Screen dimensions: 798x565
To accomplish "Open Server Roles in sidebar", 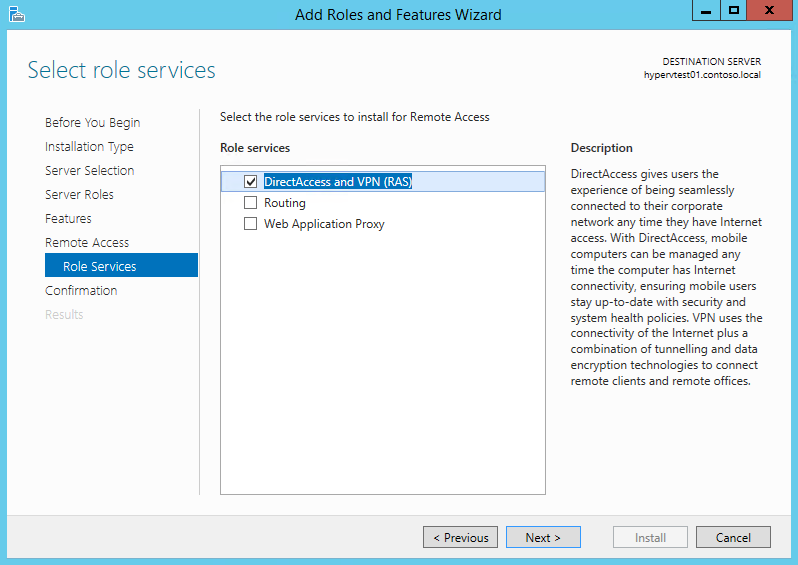I will click(x=79, y=194).
